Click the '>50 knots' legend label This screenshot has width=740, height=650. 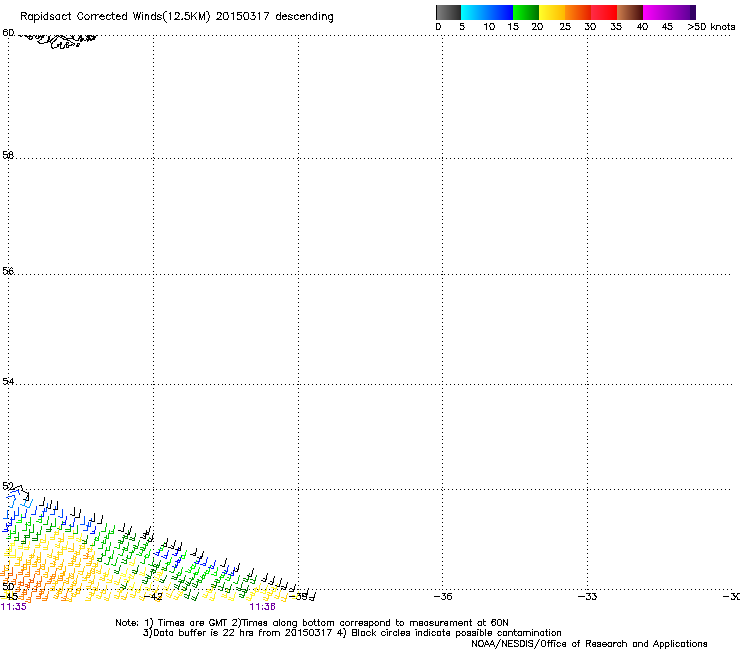(711, 27)
